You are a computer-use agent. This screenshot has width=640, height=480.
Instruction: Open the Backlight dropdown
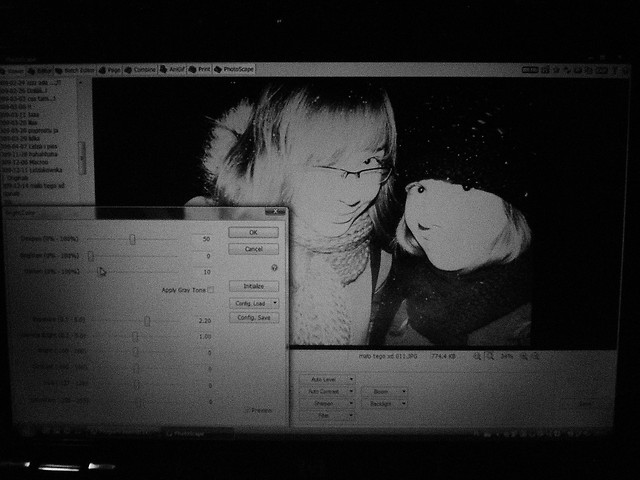(x=384, y=404)
